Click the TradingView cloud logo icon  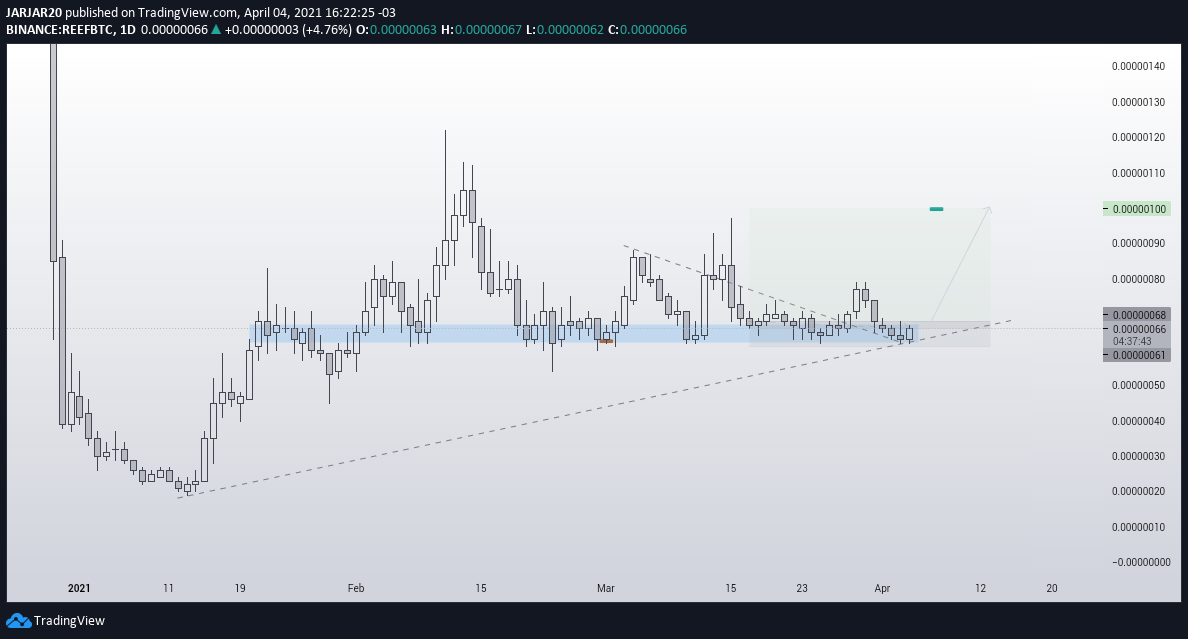[18, 621]
